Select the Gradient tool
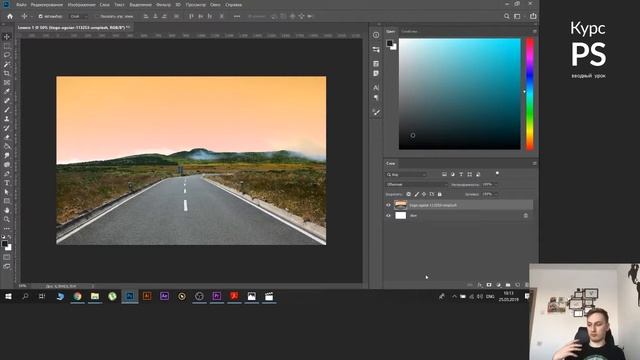 7,146
